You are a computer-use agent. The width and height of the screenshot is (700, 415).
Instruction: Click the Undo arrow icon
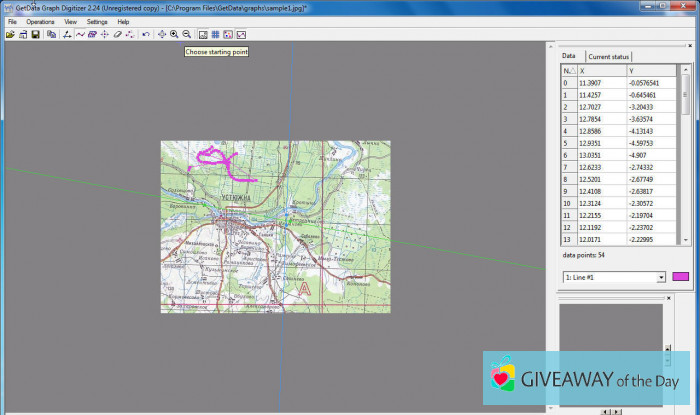click(x=146, y=34)
